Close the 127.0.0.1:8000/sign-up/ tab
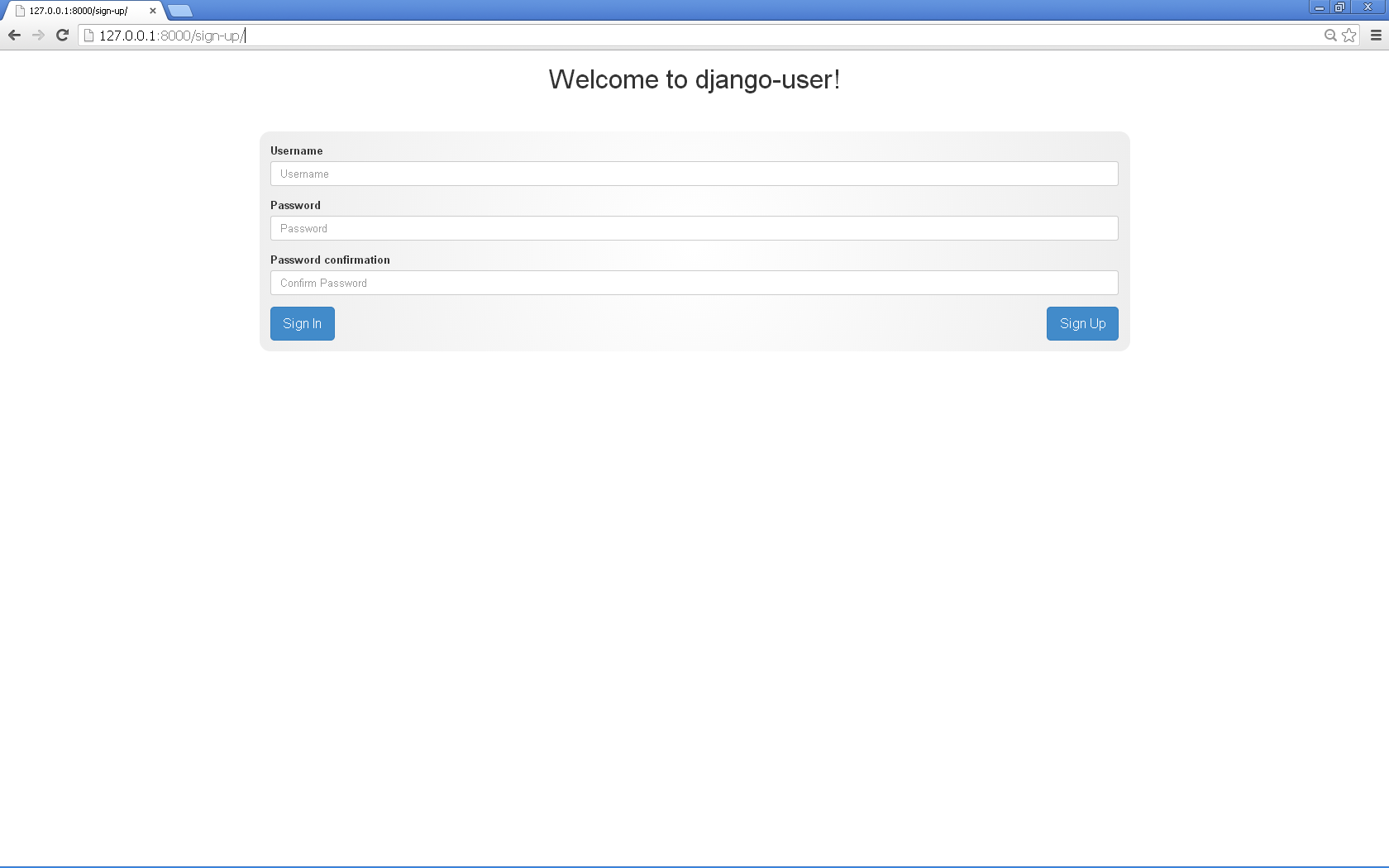Viewport: 1389px width, 868px height. pos(153,11)
